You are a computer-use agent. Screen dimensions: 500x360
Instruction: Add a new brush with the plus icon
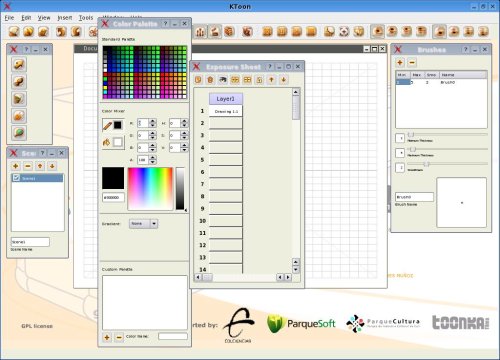pyautogui.click(x=400, y=62)
